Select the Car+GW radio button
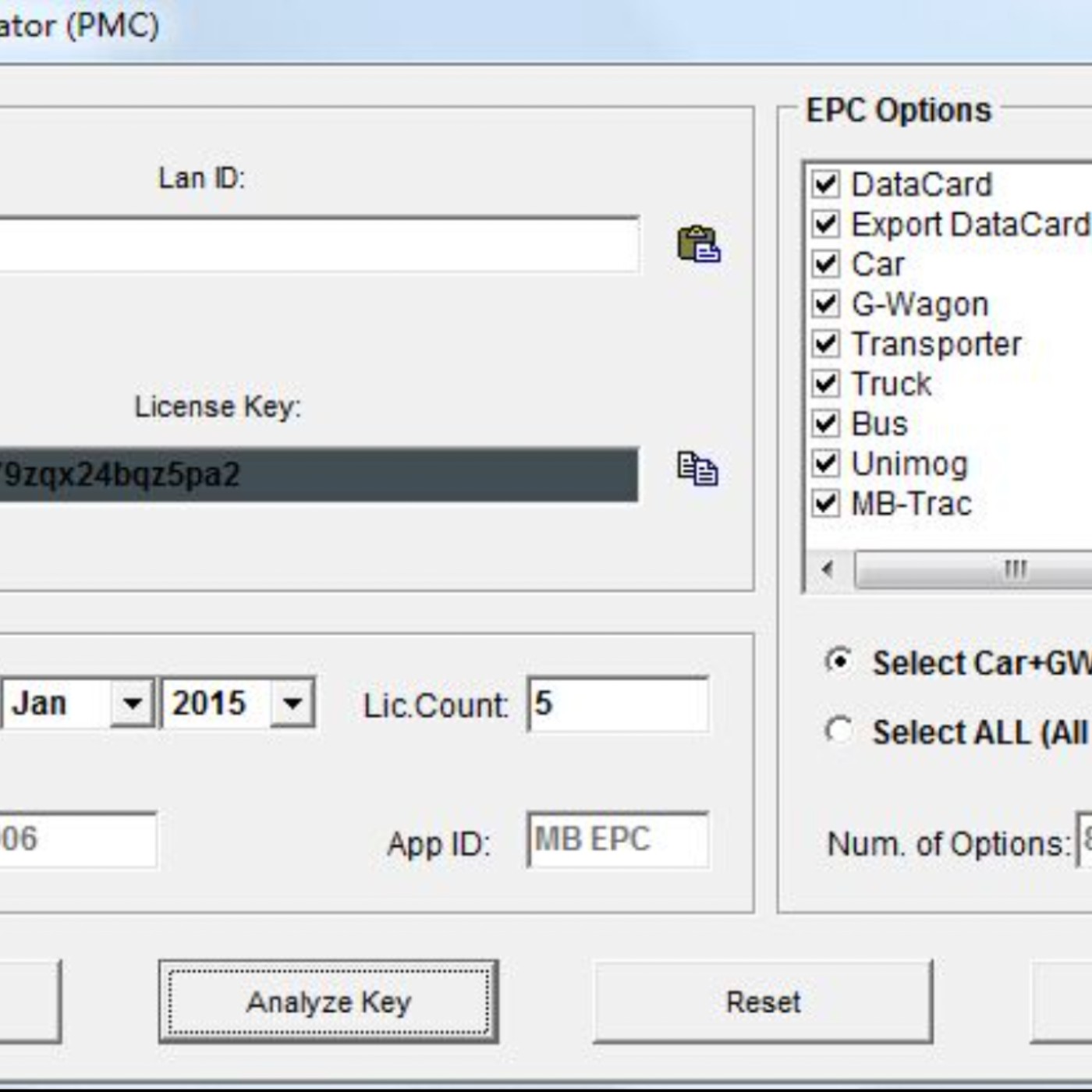1092x1092 pixels. point(838,662)
